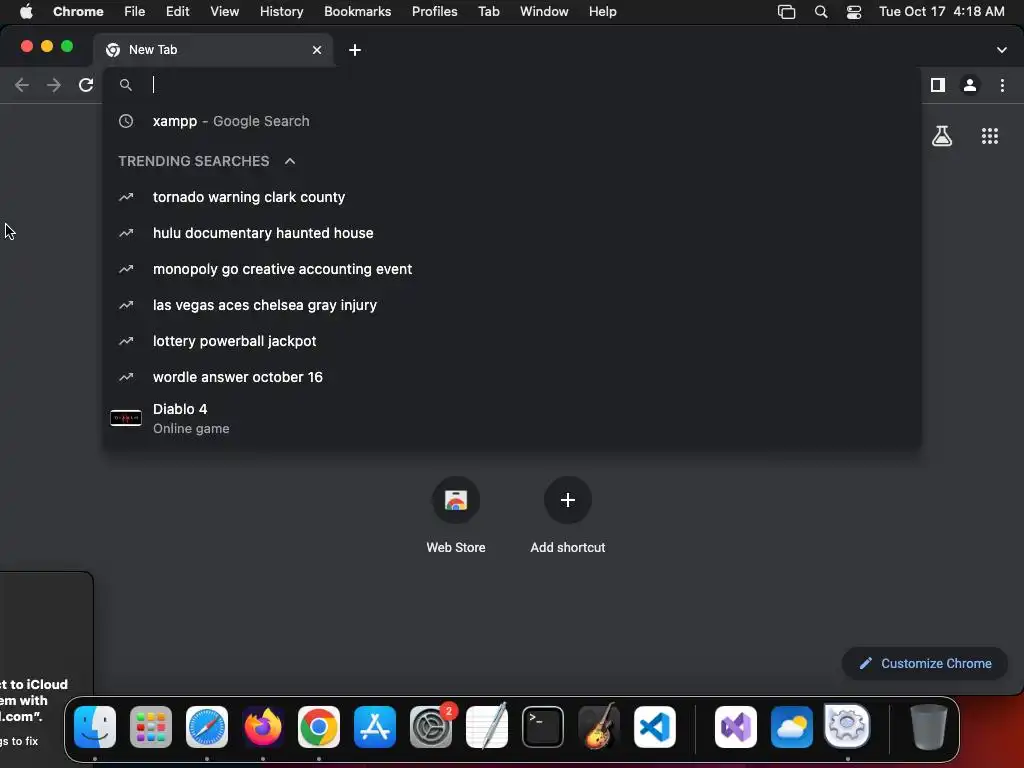The height and width of the screenshot is (768, 1024).
Task: Click the Customize Chrome button
Action: click(x=925, y=664)
